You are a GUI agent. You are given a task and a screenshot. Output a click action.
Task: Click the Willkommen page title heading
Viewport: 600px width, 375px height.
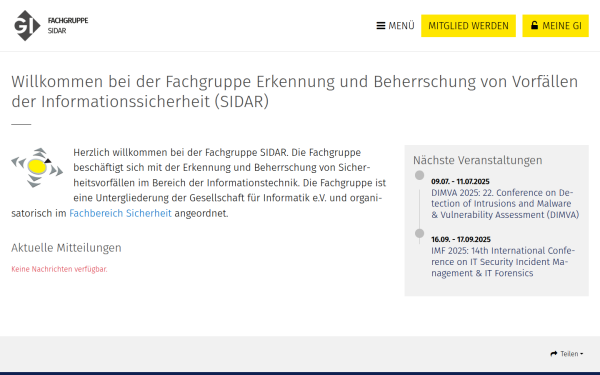pyautogui.click(x=295, y=91)
